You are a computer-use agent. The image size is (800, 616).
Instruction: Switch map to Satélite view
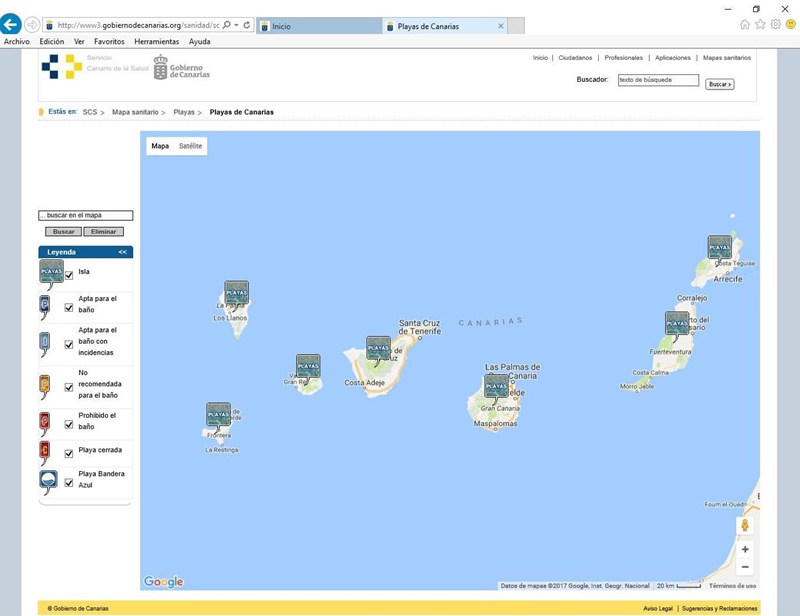coord(190,146)
